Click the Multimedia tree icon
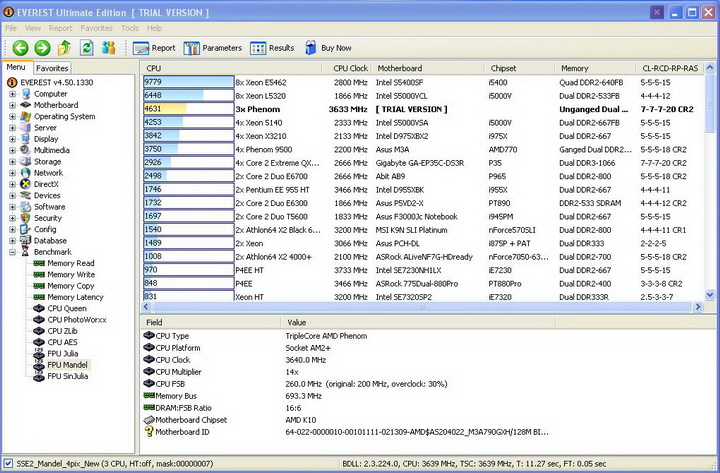Screen dimensions: 720x473 pos(26,150)
